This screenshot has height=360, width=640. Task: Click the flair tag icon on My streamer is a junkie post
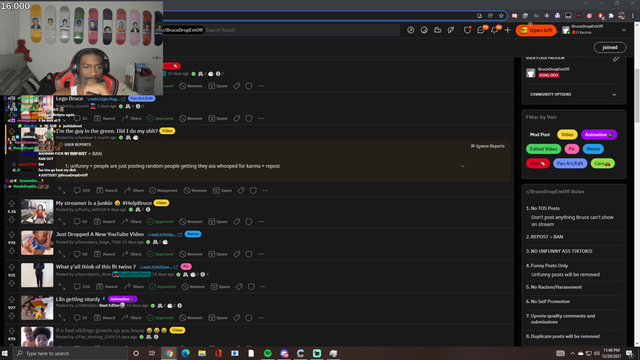click(237, 222)
